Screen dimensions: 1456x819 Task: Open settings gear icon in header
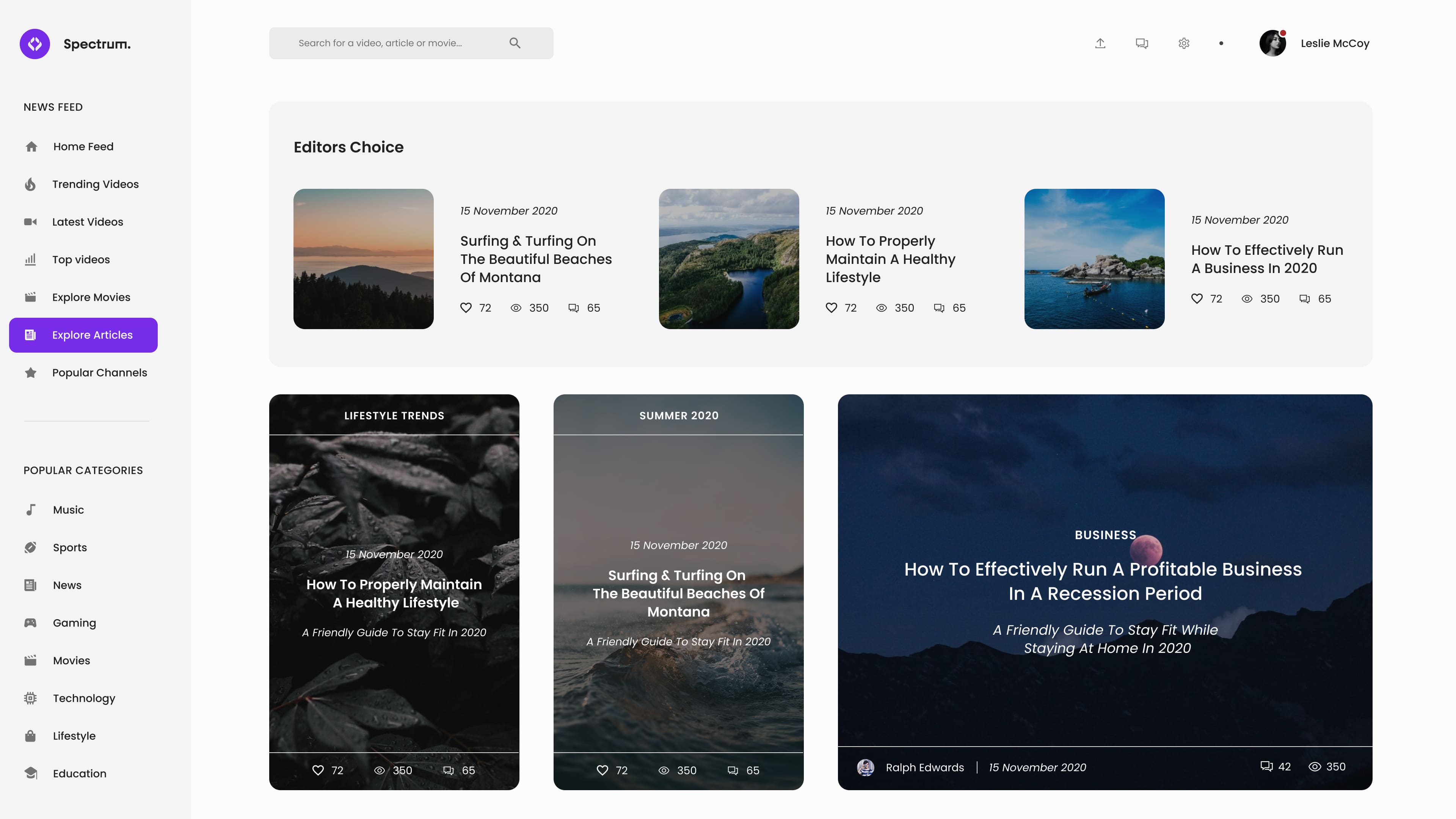(1183, 44)
